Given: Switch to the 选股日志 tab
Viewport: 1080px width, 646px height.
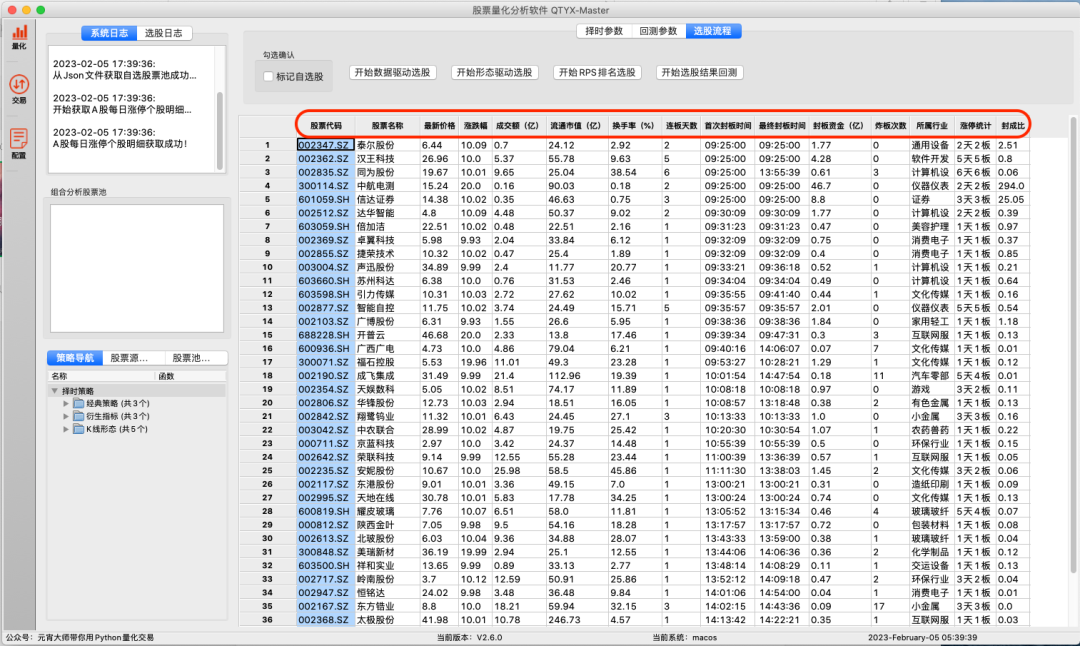Looking at the screenshot, I should point(164,33).
